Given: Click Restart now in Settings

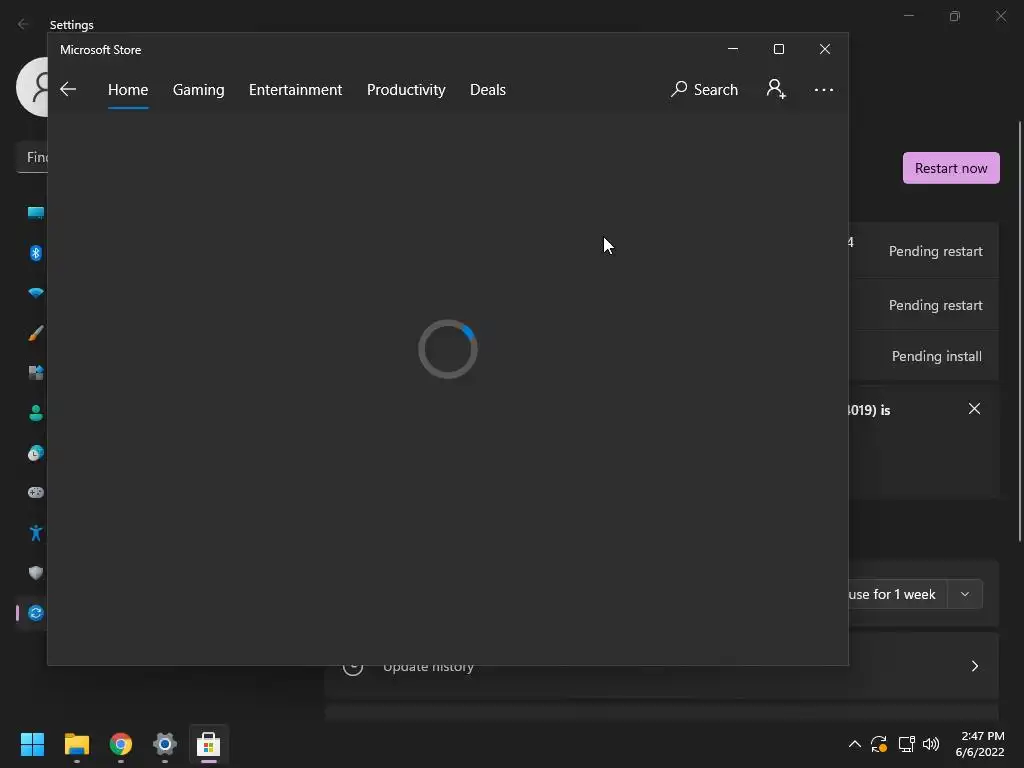Looking at the screenshot, I should [x=951, y=168].
